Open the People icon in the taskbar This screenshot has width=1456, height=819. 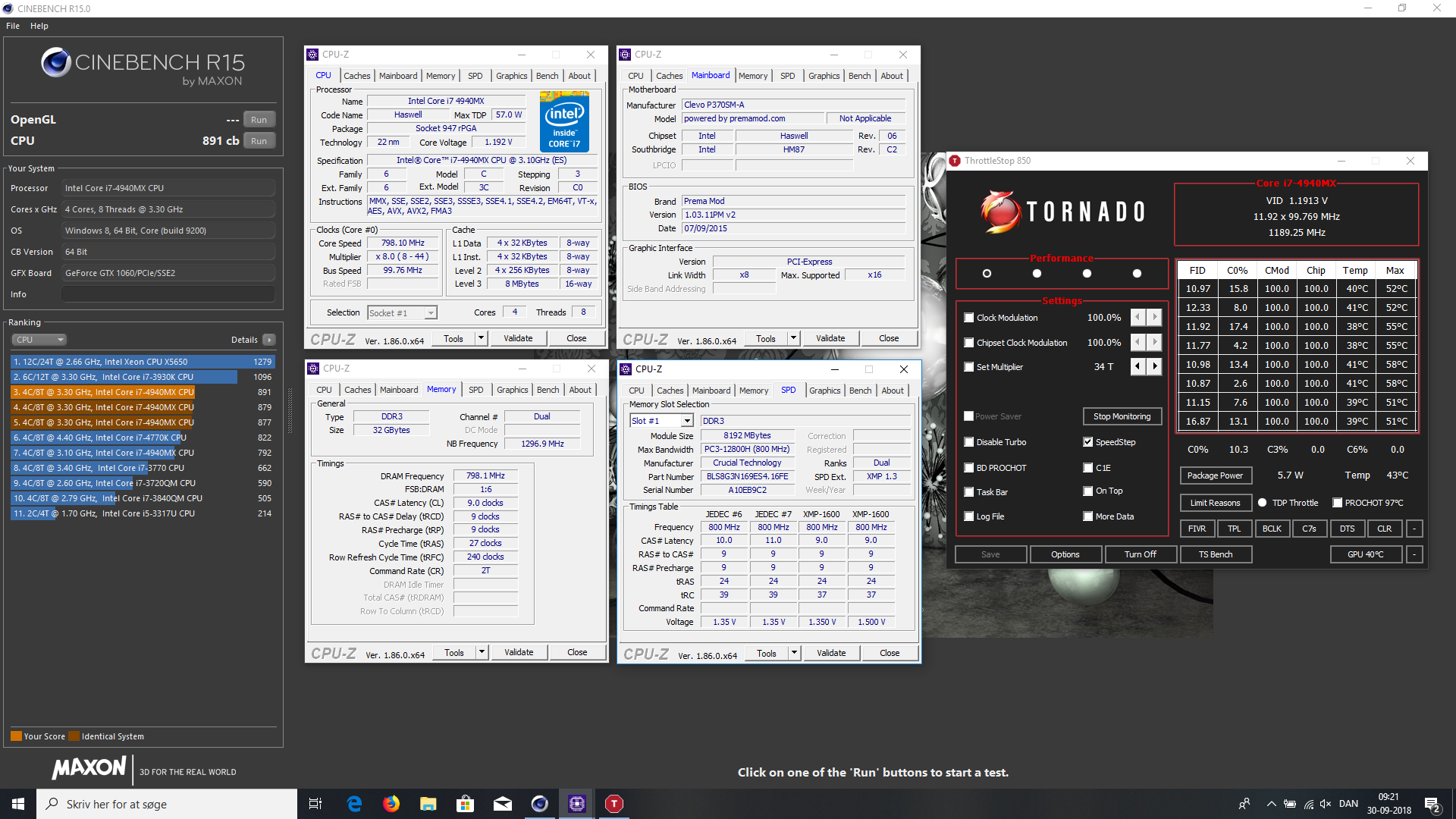pyautogui.click(x=1244, y=804)
